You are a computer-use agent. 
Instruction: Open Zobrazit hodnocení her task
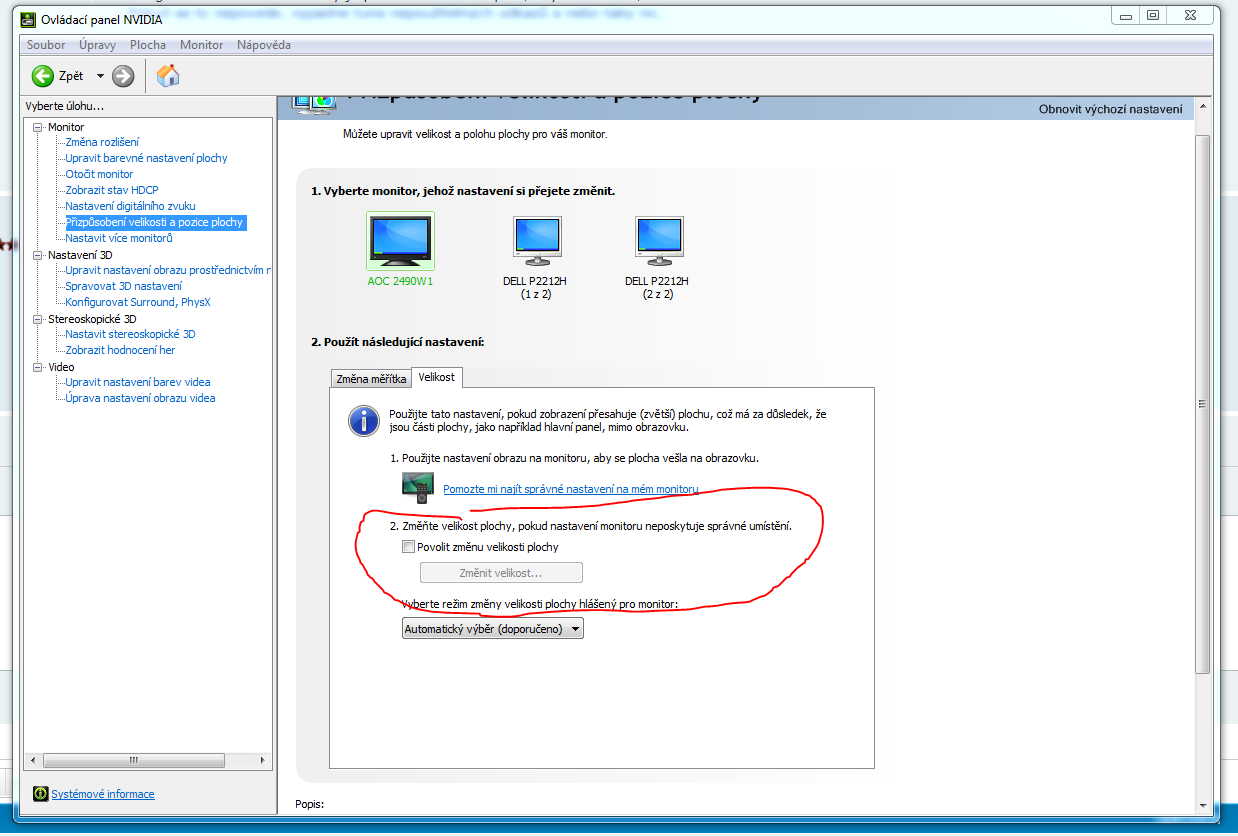coord(120,350)
